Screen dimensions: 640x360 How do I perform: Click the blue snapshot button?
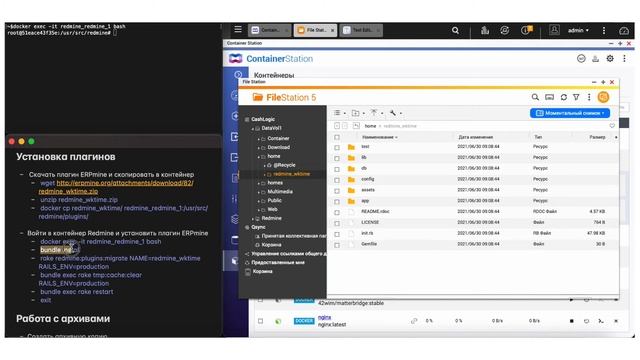(x=570, y=113)
